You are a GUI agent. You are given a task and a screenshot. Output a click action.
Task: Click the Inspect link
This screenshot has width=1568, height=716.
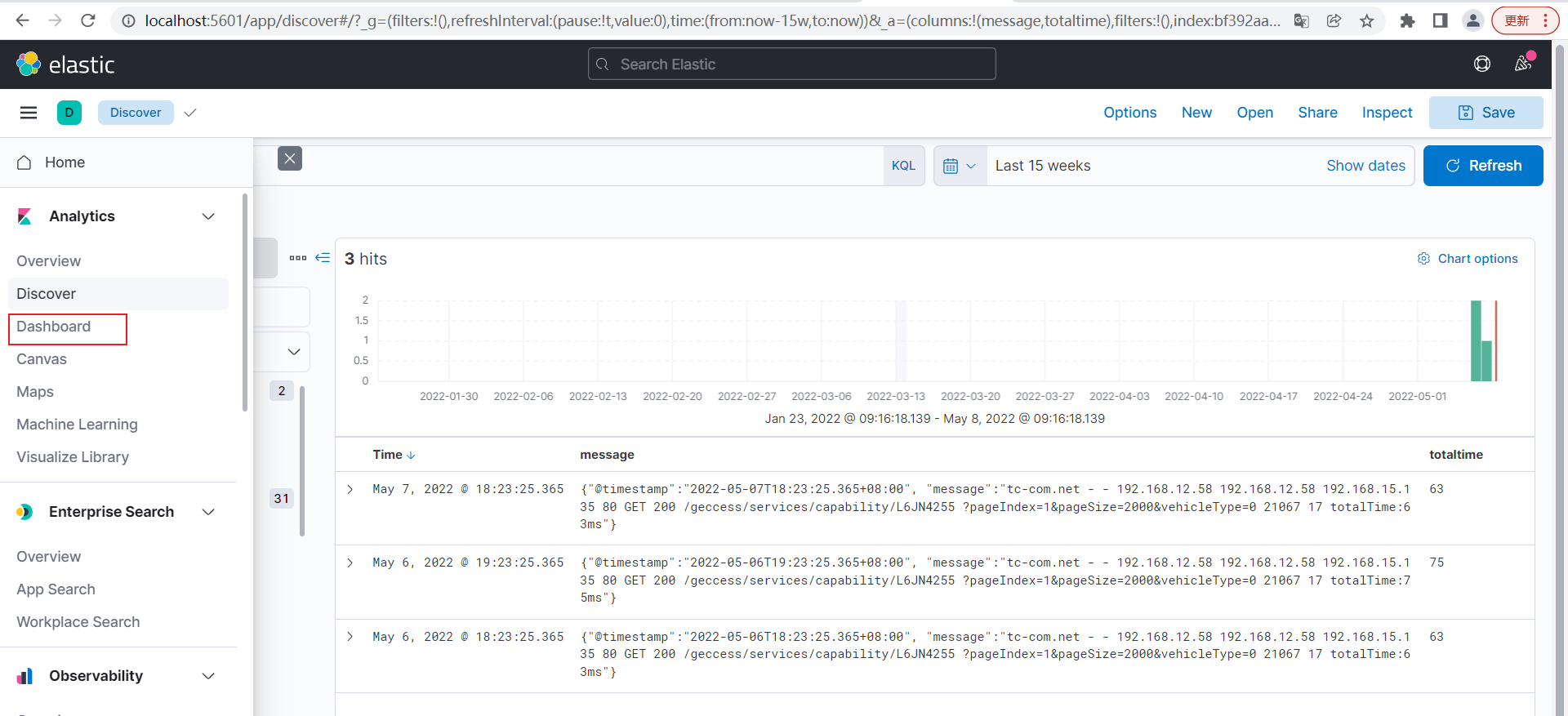(1387, 113)
